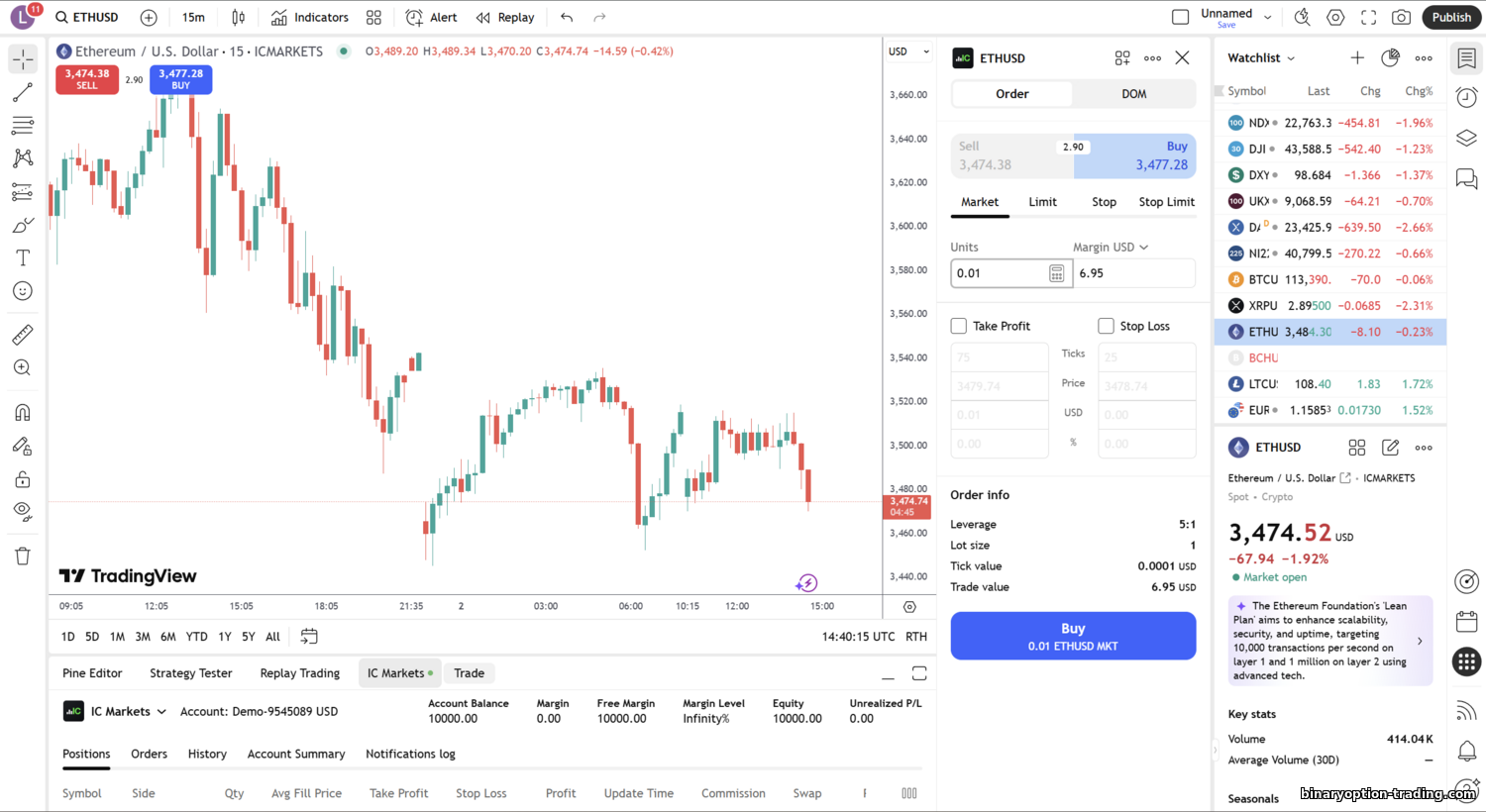Take a chart snapshot with camera icon
This screenshot has height=812, width=1486.
(1401, 17)
